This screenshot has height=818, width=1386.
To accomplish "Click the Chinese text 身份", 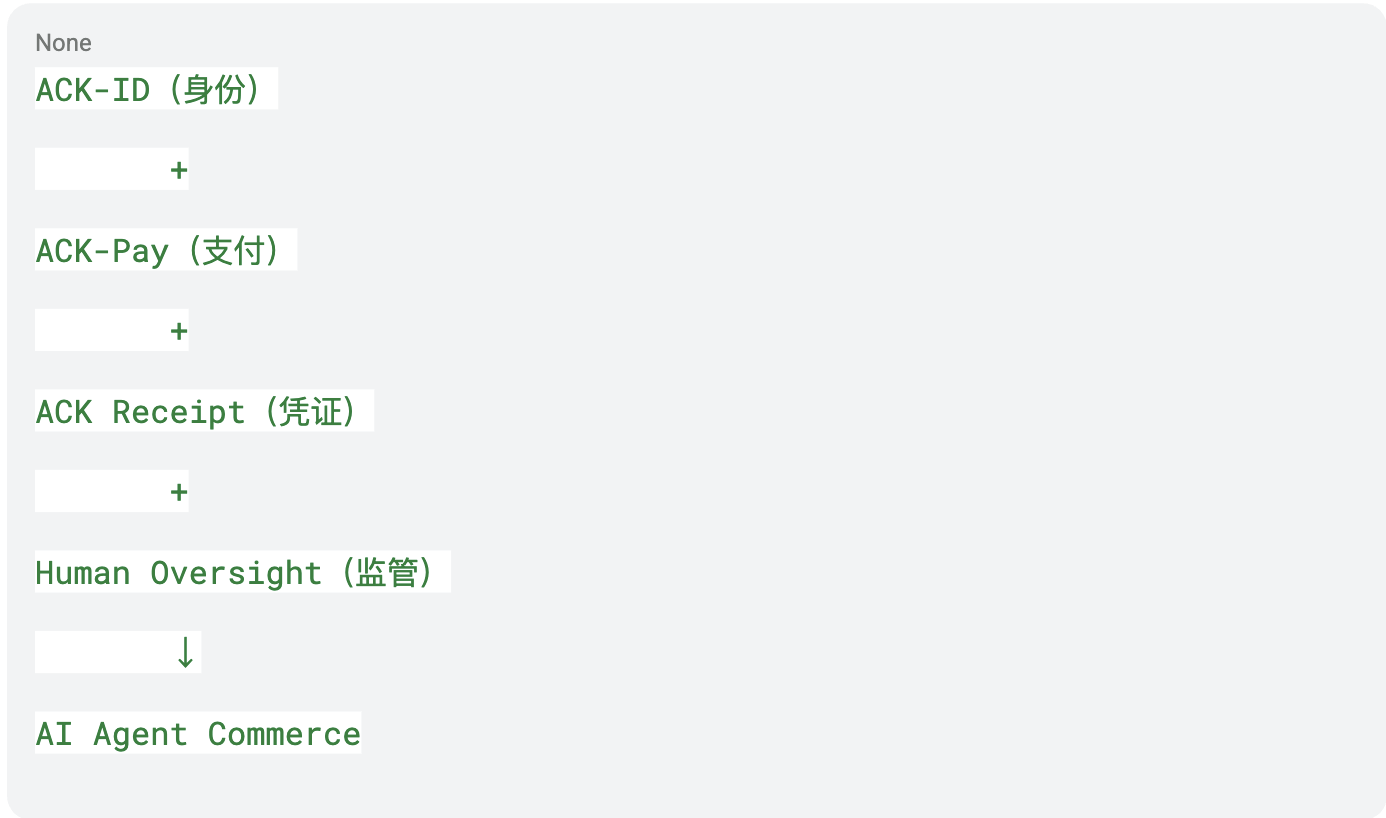I will 214,89.
